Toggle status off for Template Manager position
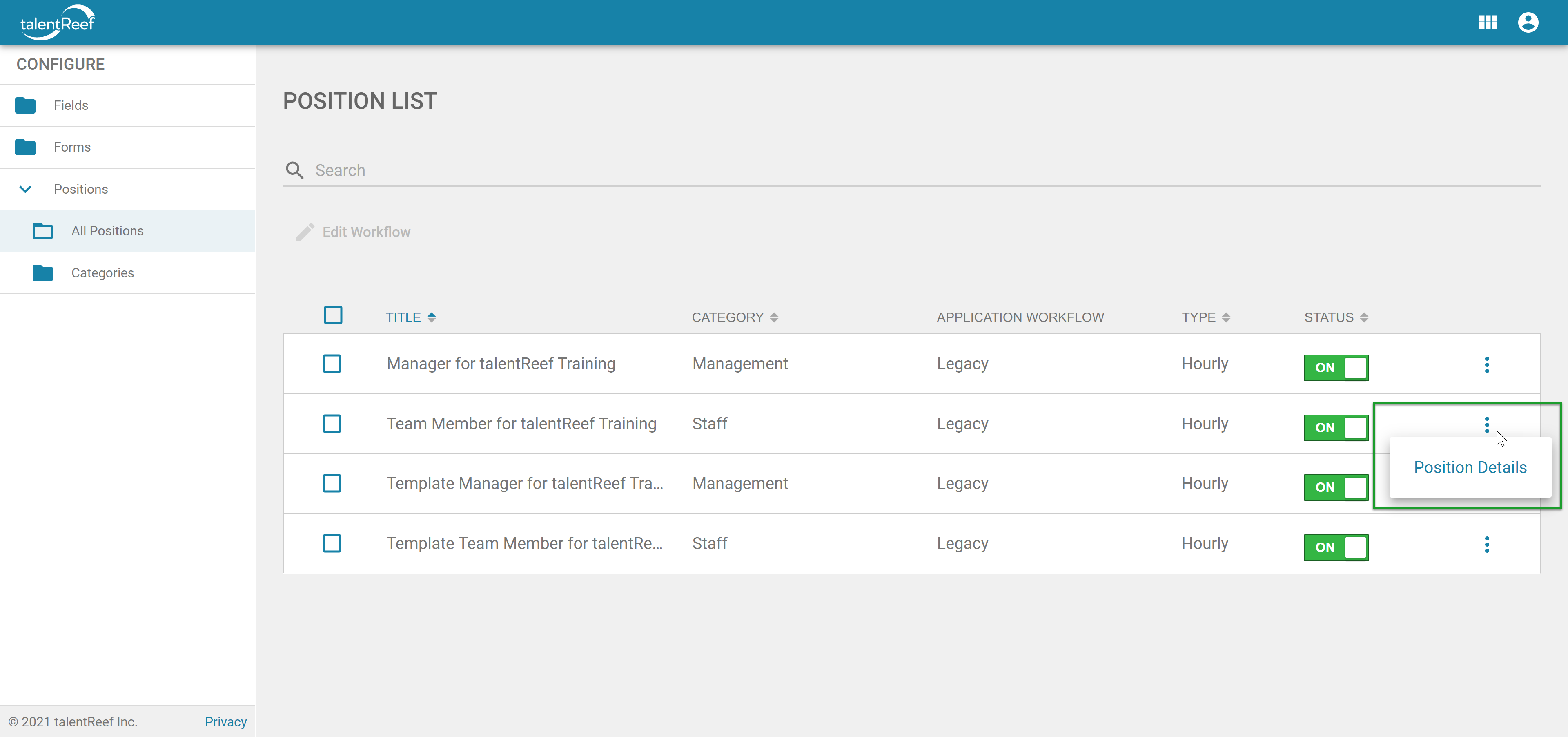 coord(1336,487)
